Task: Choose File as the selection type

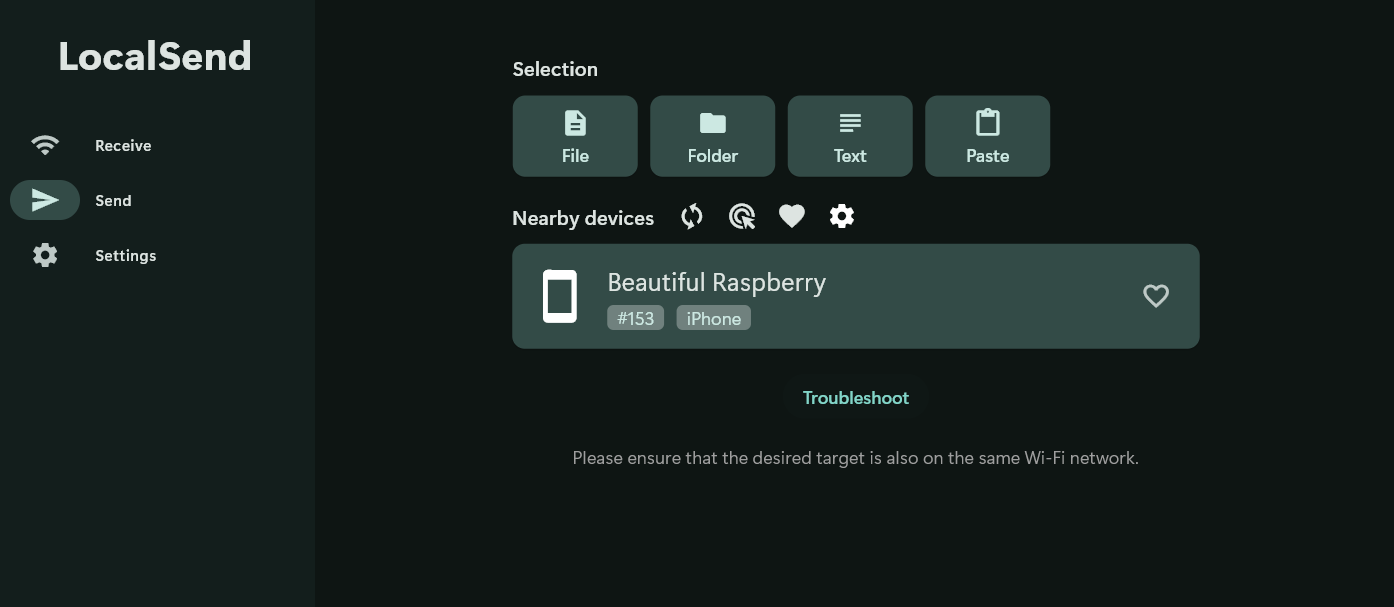Action: click(575, 136)
